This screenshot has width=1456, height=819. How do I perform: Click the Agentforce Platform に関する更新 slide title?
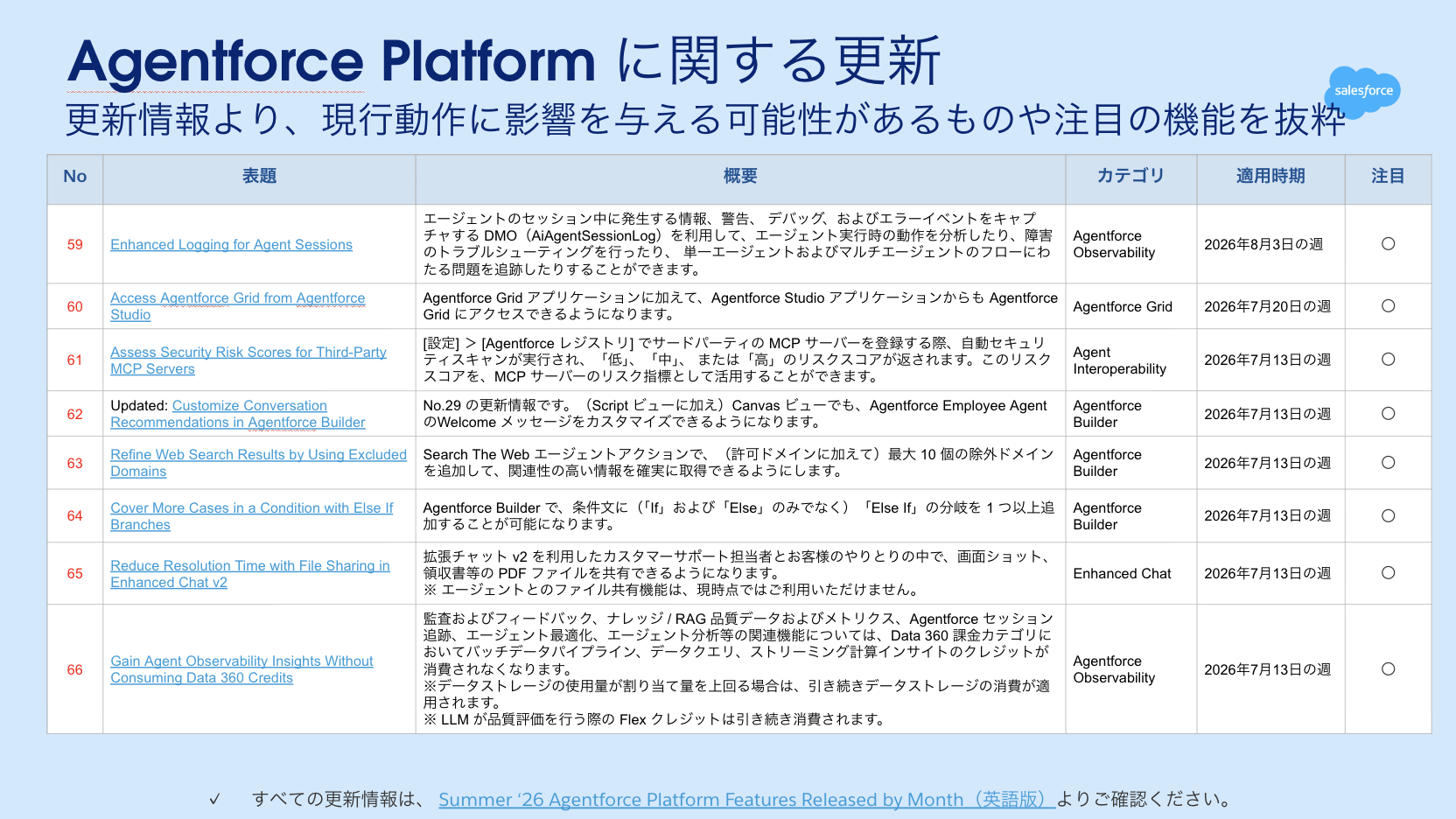[504, 61]
